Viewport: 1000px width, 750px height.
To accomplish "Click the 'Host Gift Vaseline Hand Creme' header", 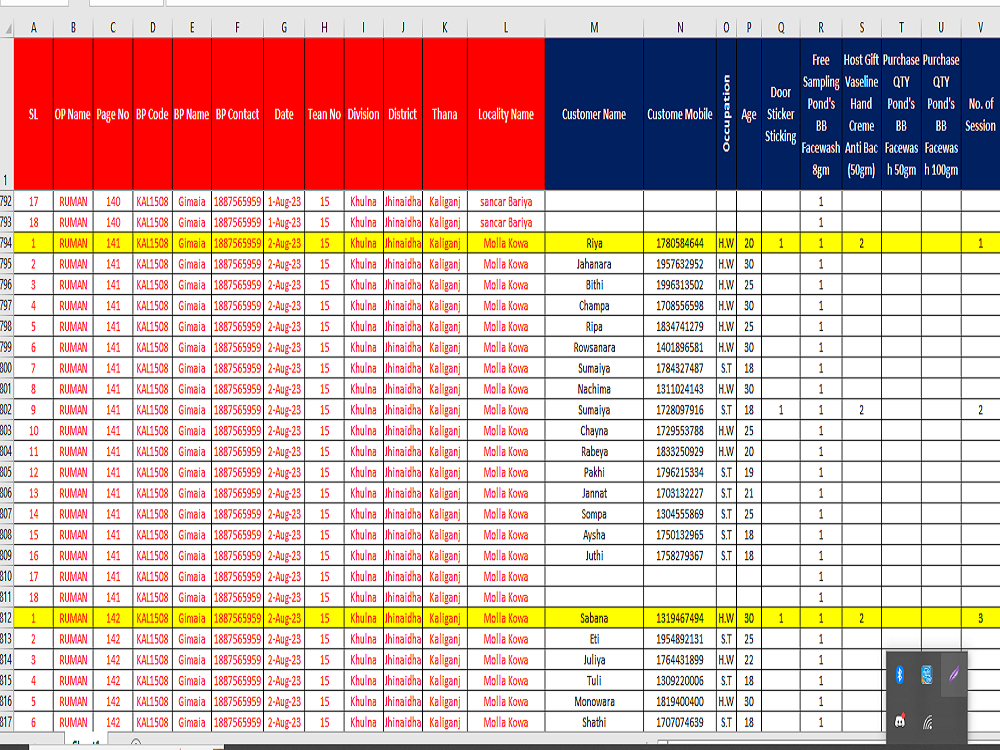I will [x=862, y=114].
